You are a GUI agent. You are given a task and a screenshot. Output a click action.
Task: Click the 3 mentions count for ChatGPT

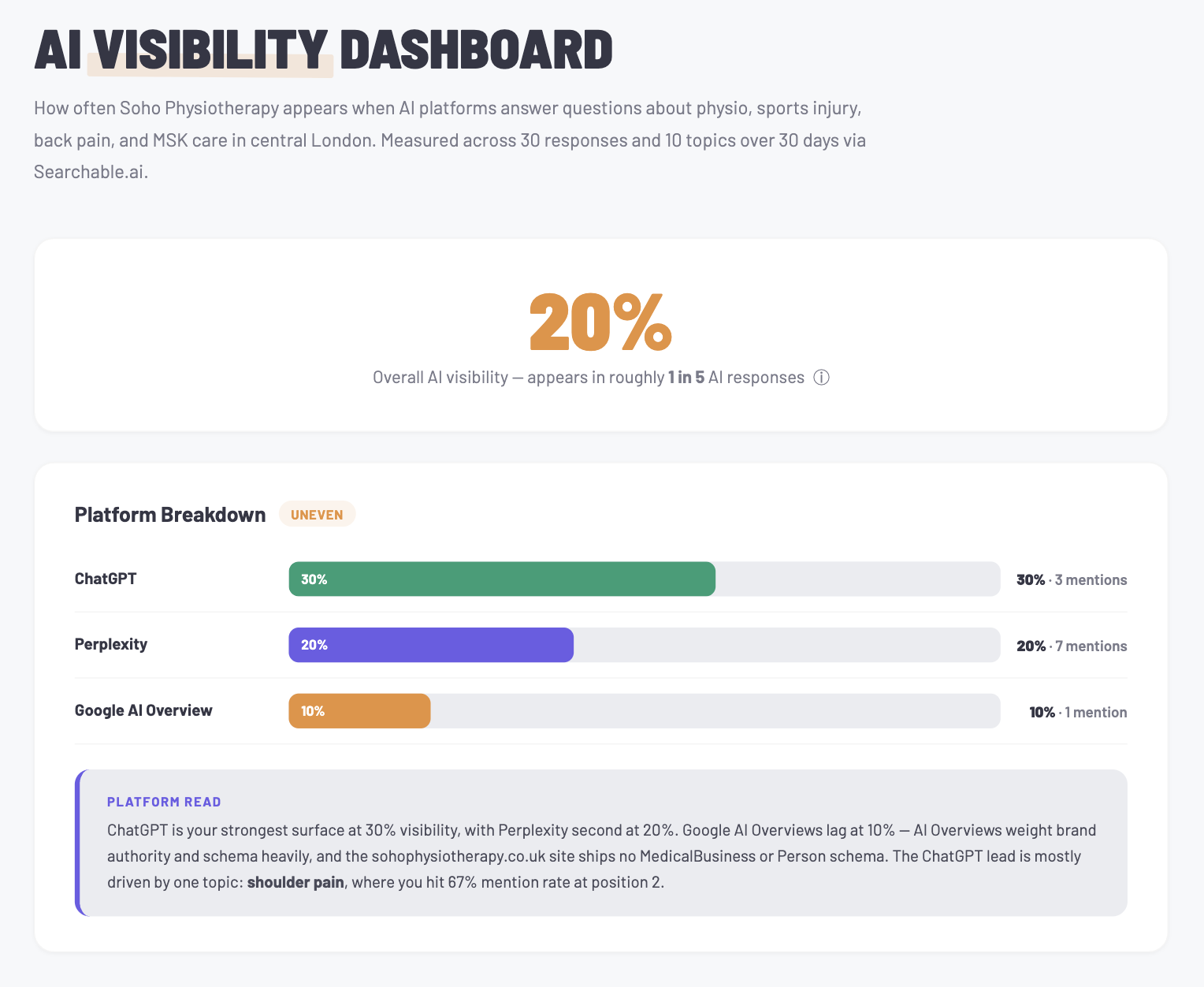click(1091, 579)
